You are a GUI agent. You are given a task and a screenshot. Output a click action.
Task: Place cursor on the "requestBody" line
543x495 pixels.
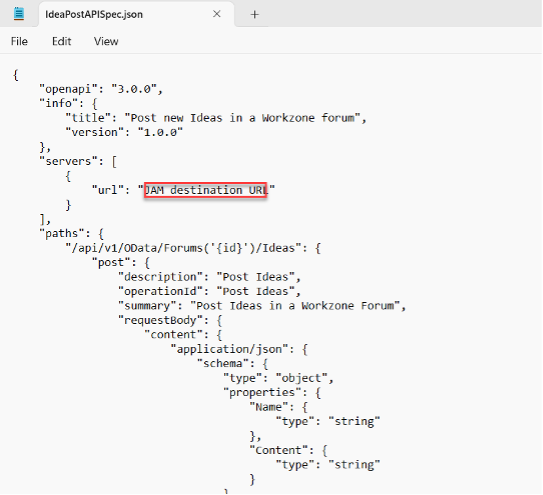tap(170, 320)
